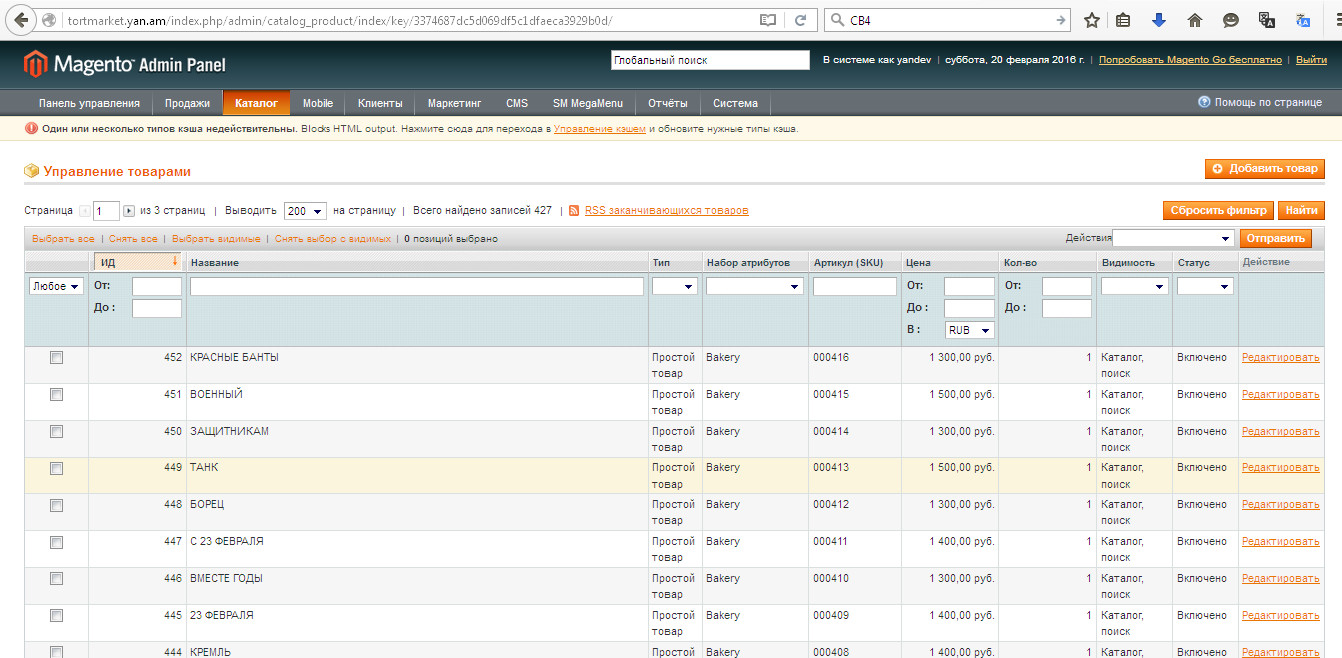The width and height of the screenshot is (1342, 658).
Task: Click the Глобальный поиск field
Action: coord(710,60)
